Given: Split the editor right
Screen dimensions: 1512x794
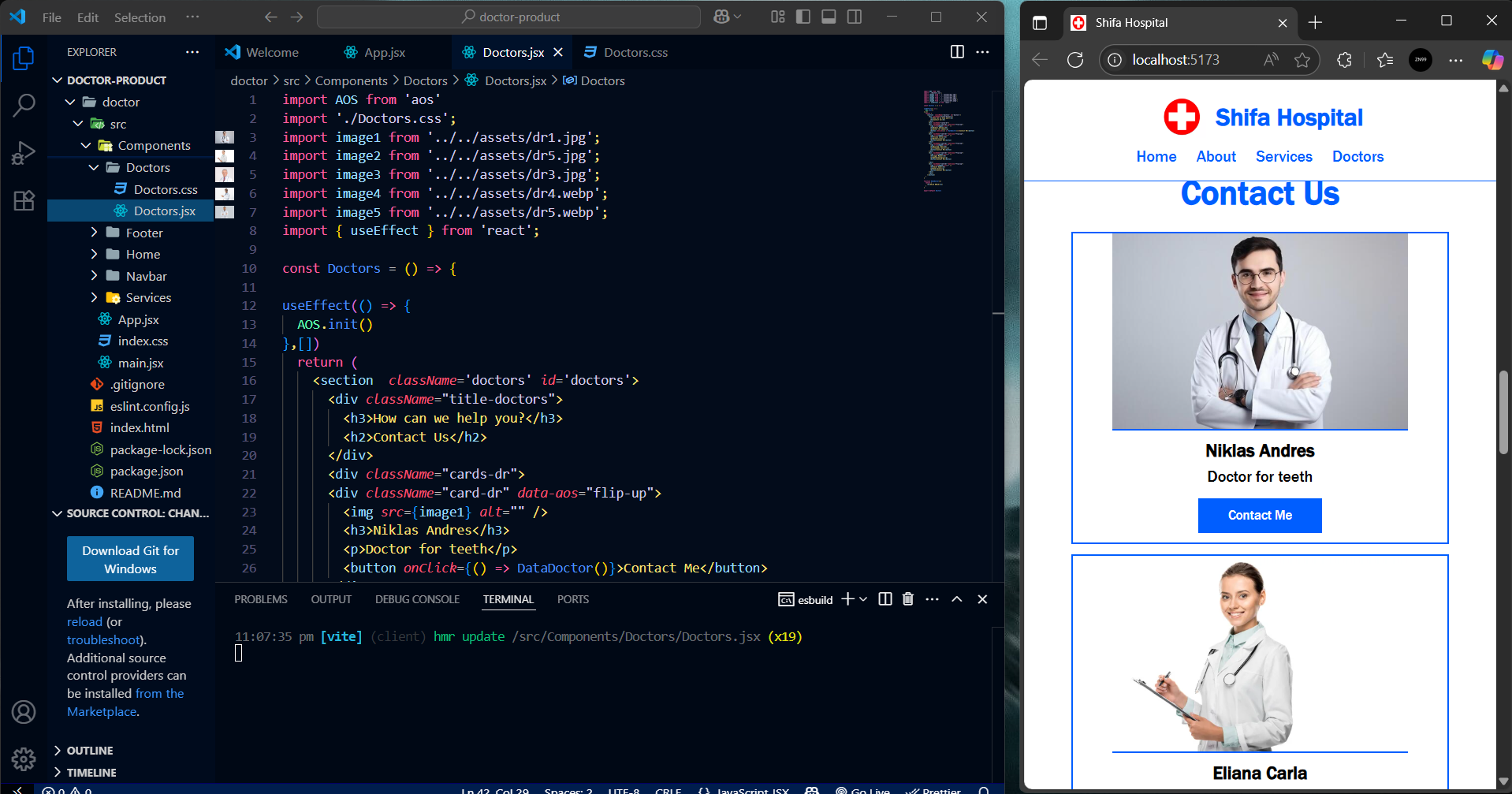Looking at the screenshot, I should pos(957,52).
